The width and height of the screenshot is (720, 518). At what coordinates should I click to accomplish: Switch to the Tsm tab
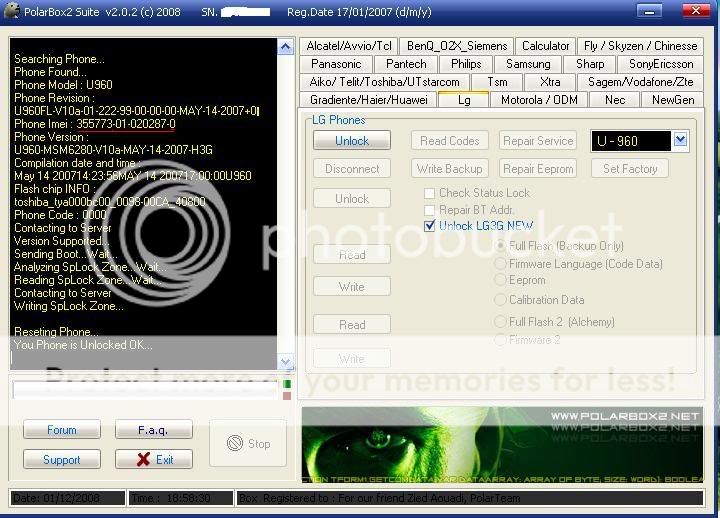[x=497, y=82]
